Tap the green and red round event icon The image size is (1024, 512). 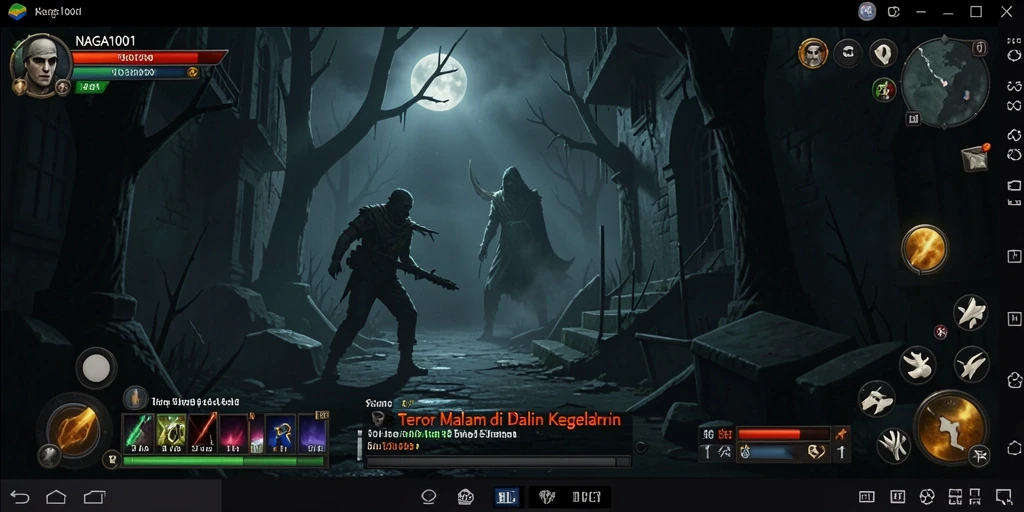pyautogui.click(x=884, y=89)
